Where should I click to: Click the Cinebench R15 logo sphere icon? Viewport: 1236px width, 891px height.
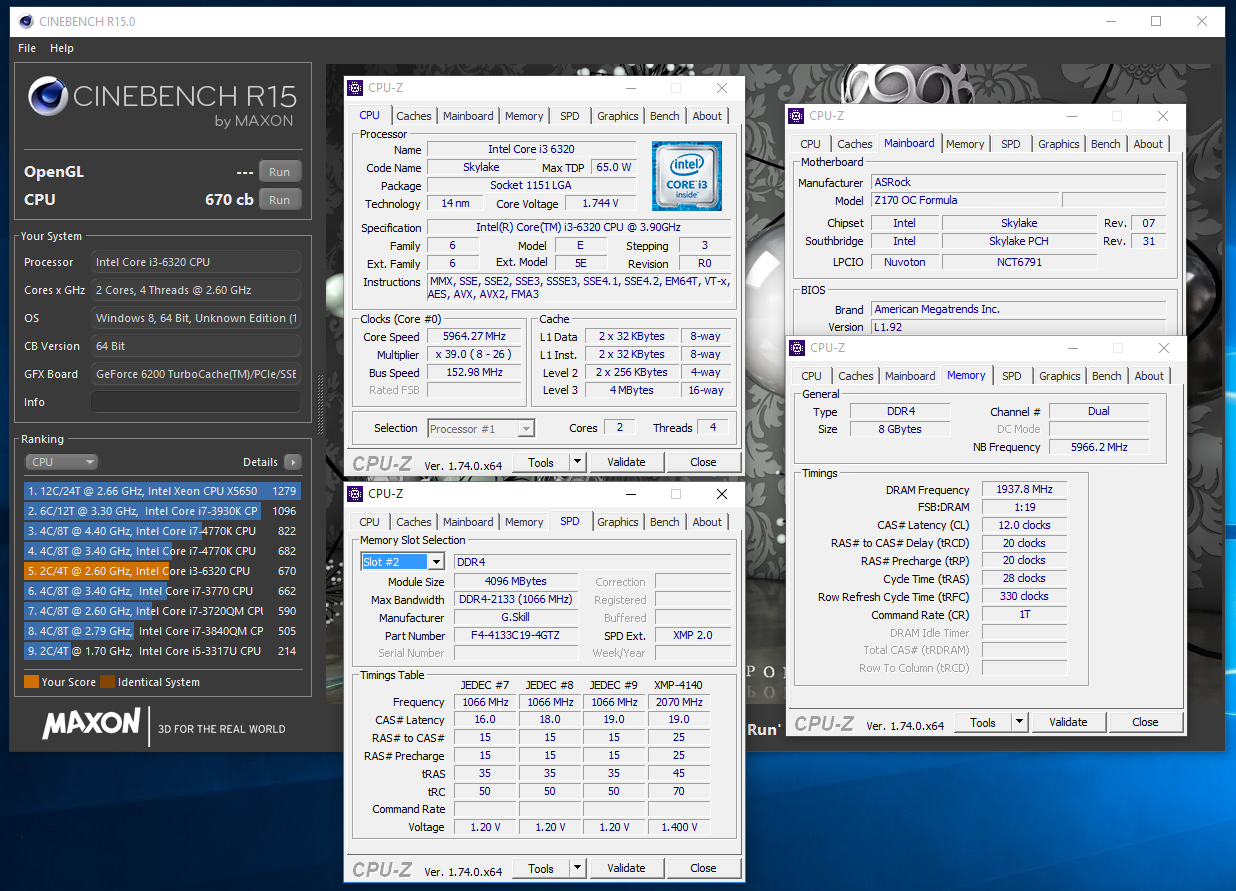click(48, 98)
